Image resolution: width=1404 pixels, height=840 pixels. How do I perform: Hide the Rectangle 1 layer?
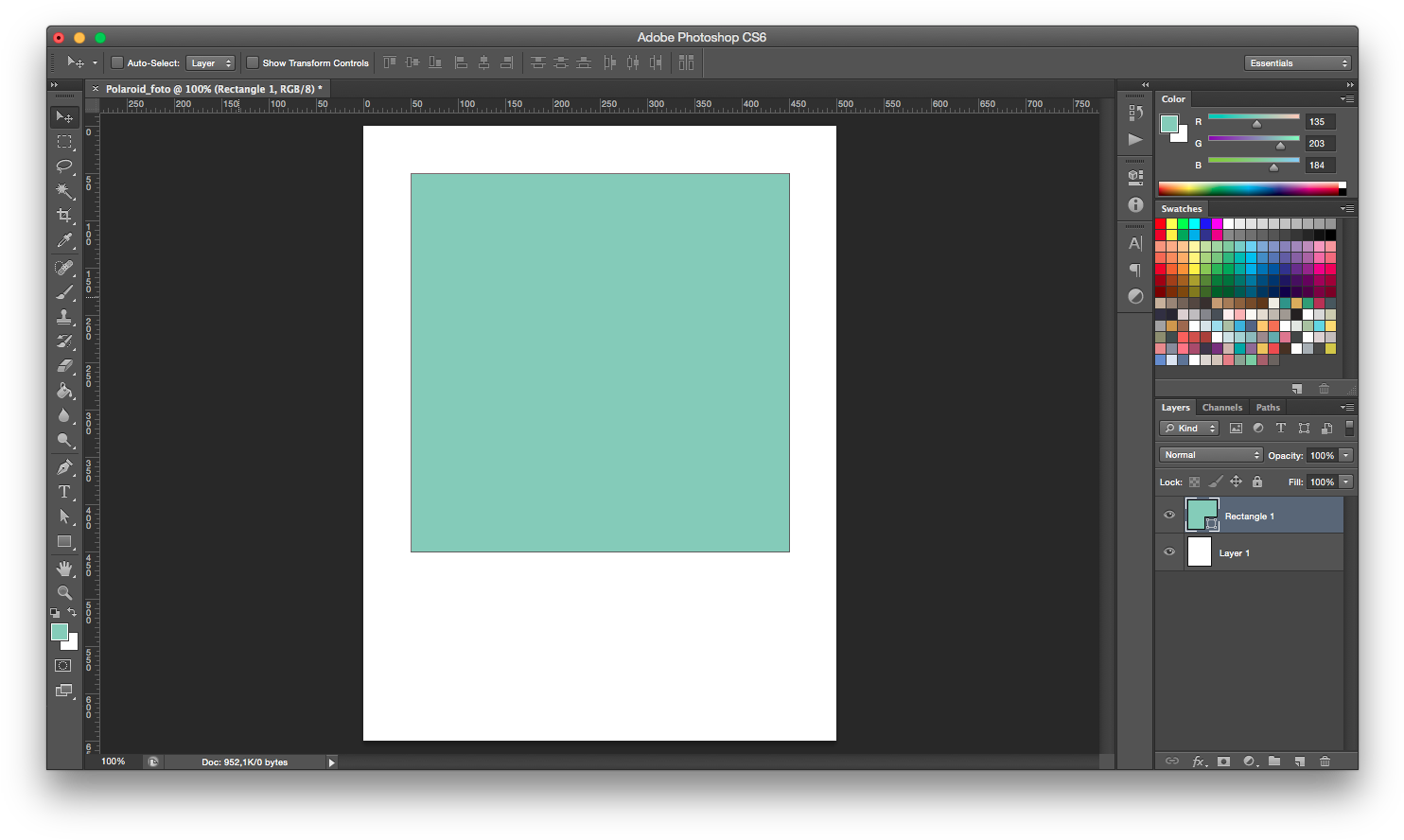coord(1169,516)
